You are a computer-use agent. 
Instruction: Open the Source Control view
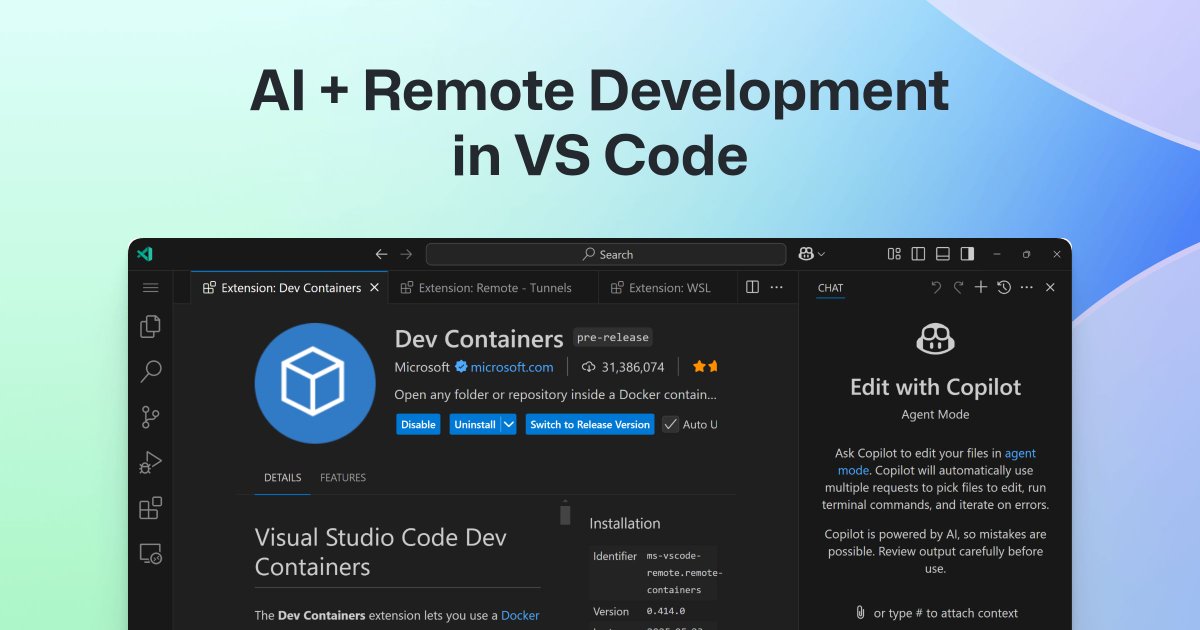pos(150,417)
